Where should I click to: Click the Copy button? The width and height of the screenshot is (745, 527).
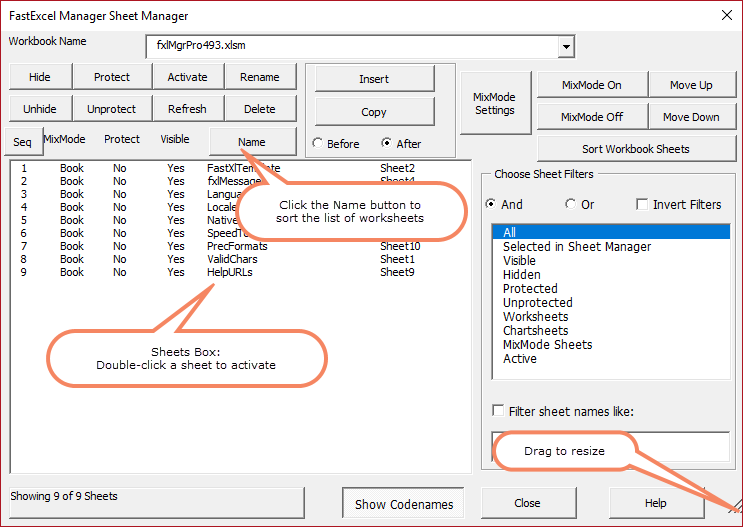[374, 112]
